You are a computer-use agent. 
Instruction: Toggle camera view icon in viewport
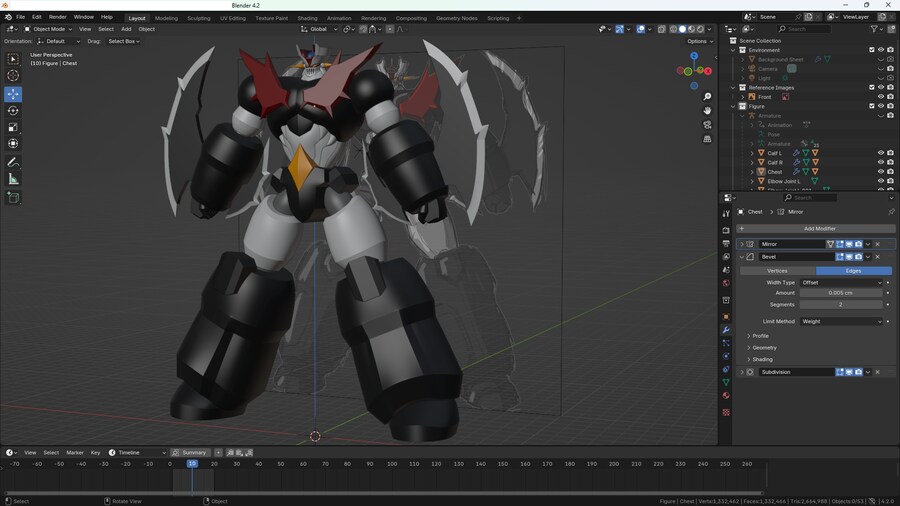pyautogui.click(x=707, y=125)
